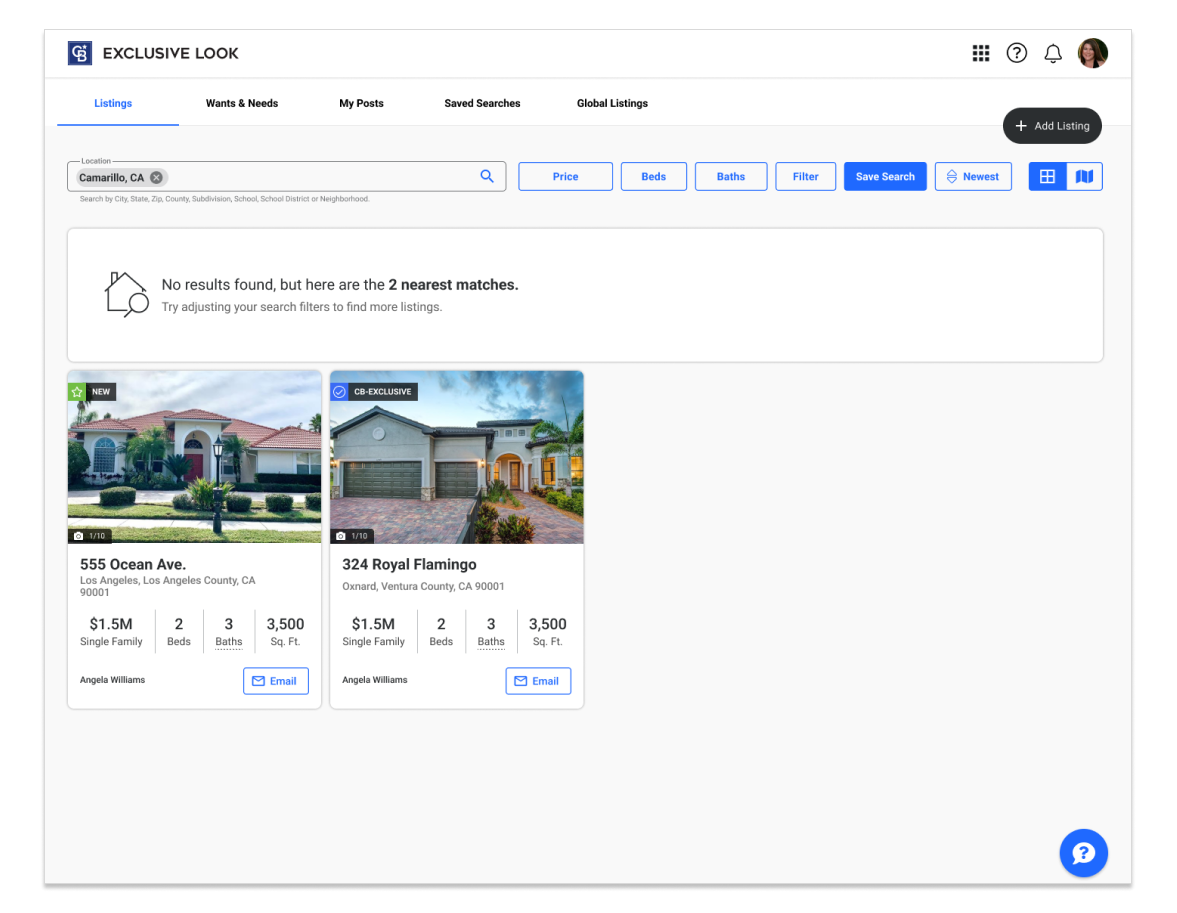This screenshot has height=913, width=1177.
Task: Open the Wants & Needs tab
Action: [x=242, y=104]
